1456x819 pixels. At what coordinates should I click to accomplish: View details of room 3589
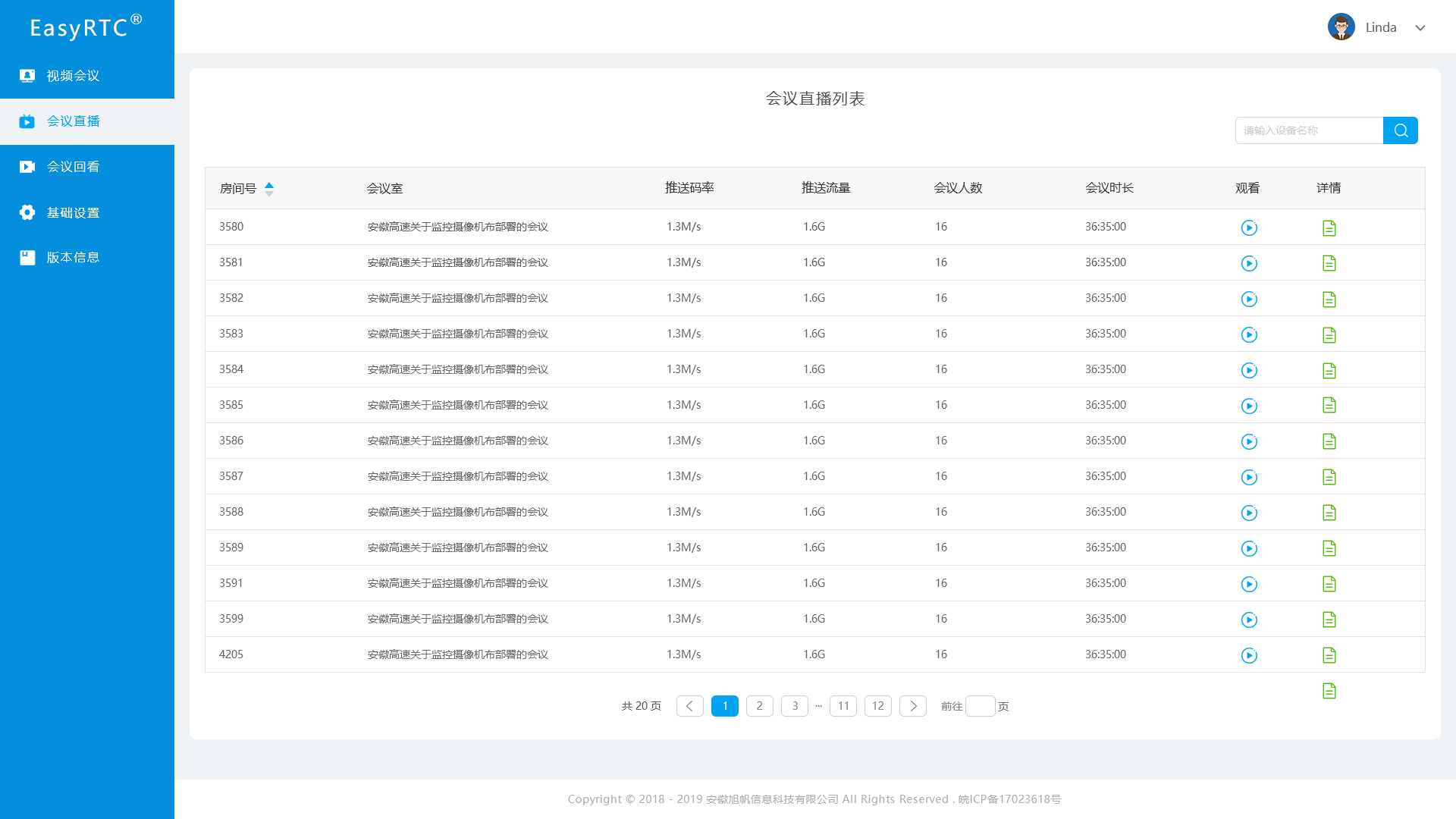[1329, 548]
